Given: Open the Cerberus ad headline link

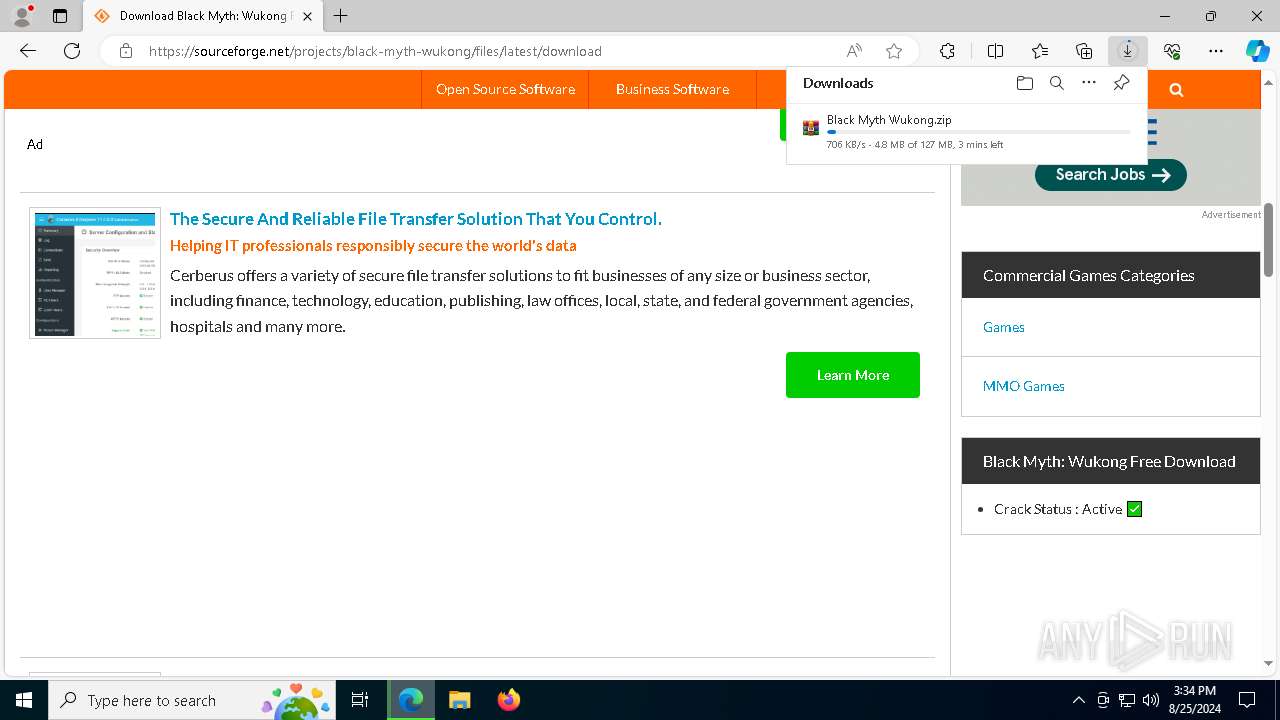Looking at the screenshot, I should coord(416,219).
